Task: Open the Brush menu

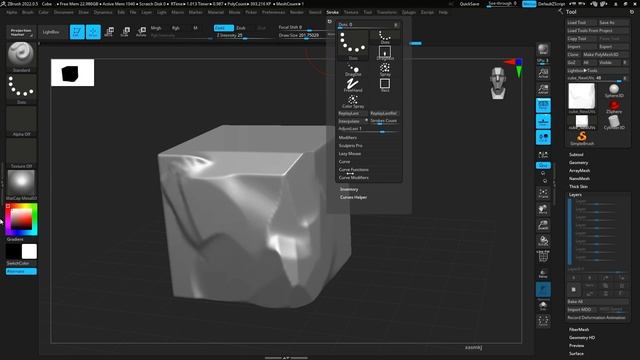Action: 28,12
